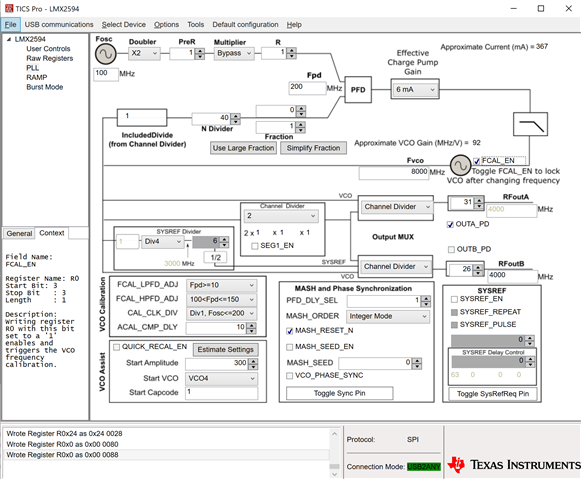Increment the fraction numerator spinner
Viewport: 581px width, 479px height.
pos(301,108)
